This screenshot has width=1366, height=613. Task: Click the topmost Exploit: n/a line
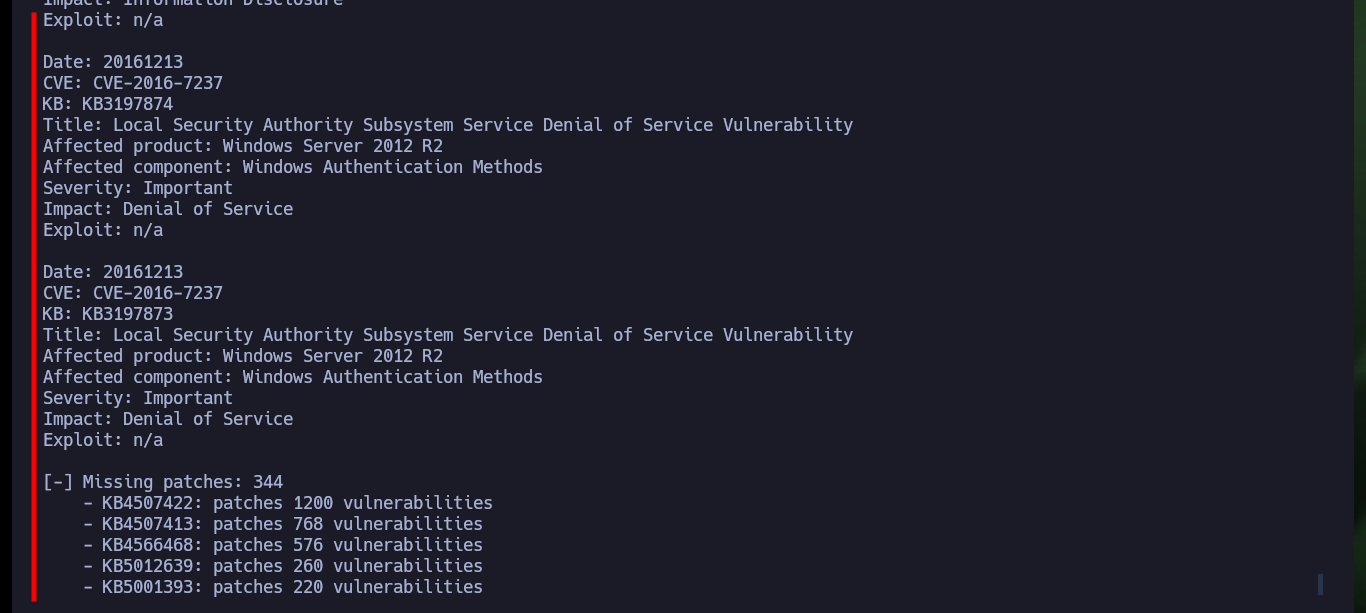click(103, 20)
